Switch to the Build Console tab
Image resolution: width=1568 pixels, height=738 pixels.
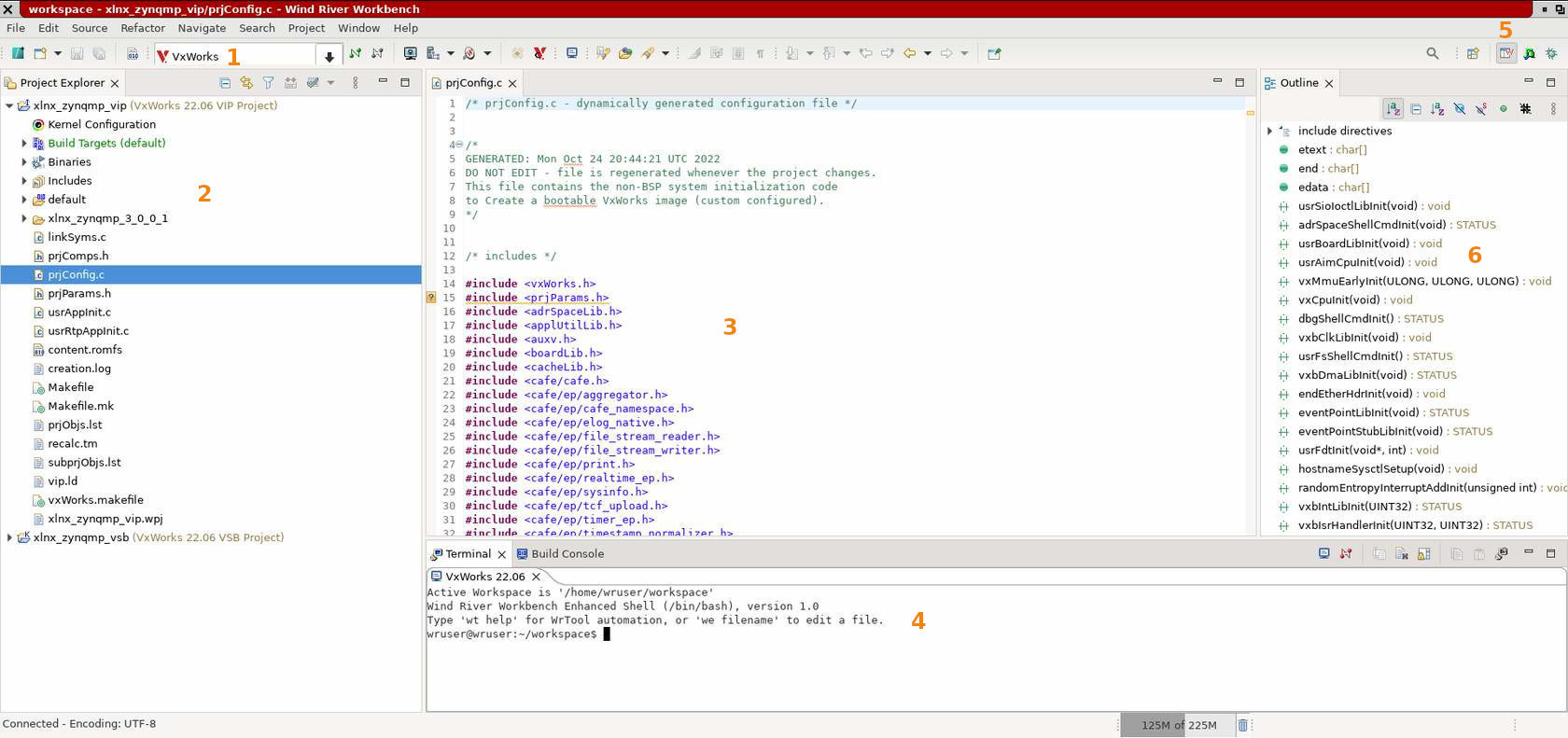pos(567,554)
